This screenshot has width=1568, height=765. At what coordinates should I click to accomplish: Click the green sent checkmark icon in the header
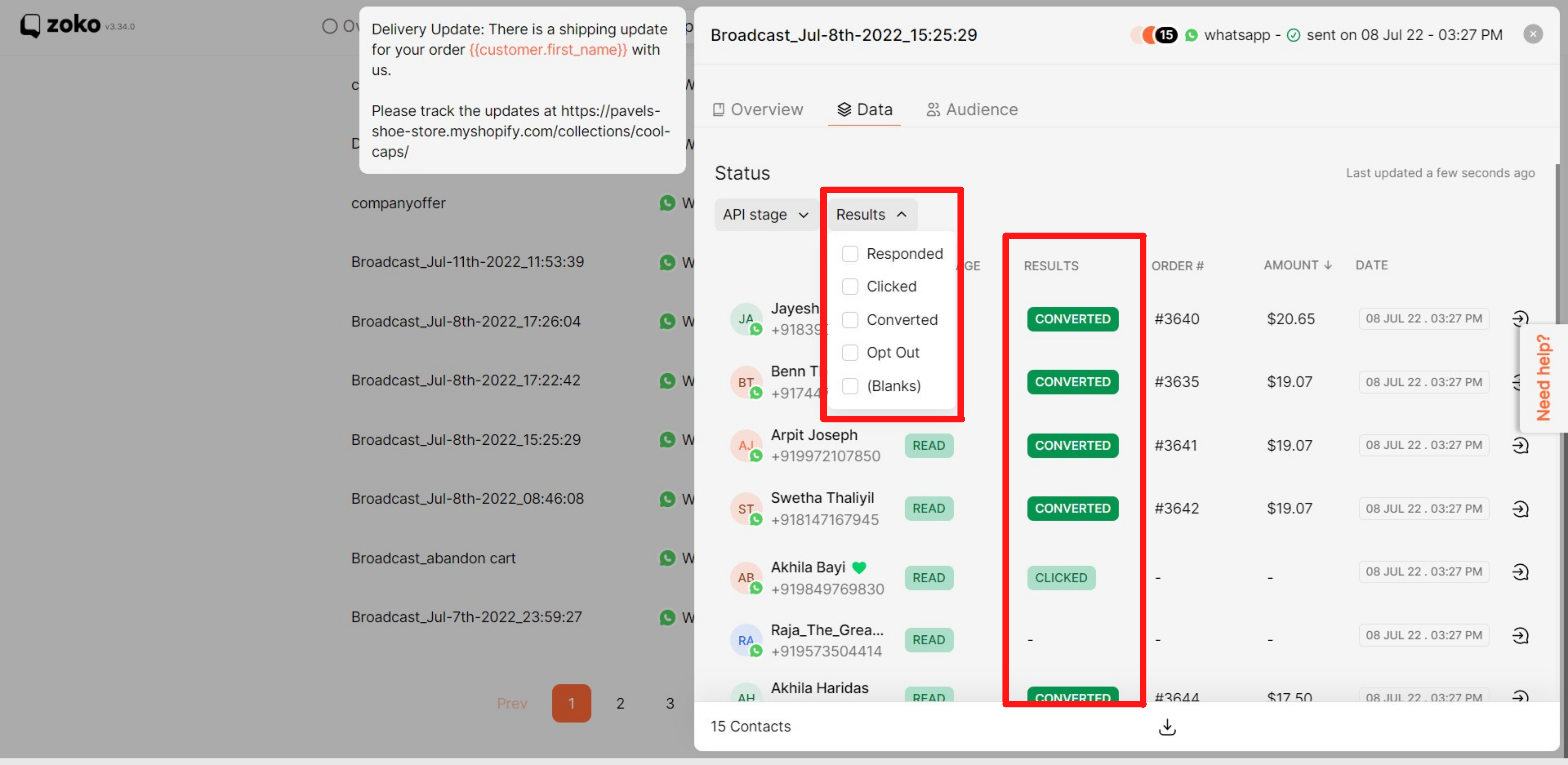click(1293, 35)
